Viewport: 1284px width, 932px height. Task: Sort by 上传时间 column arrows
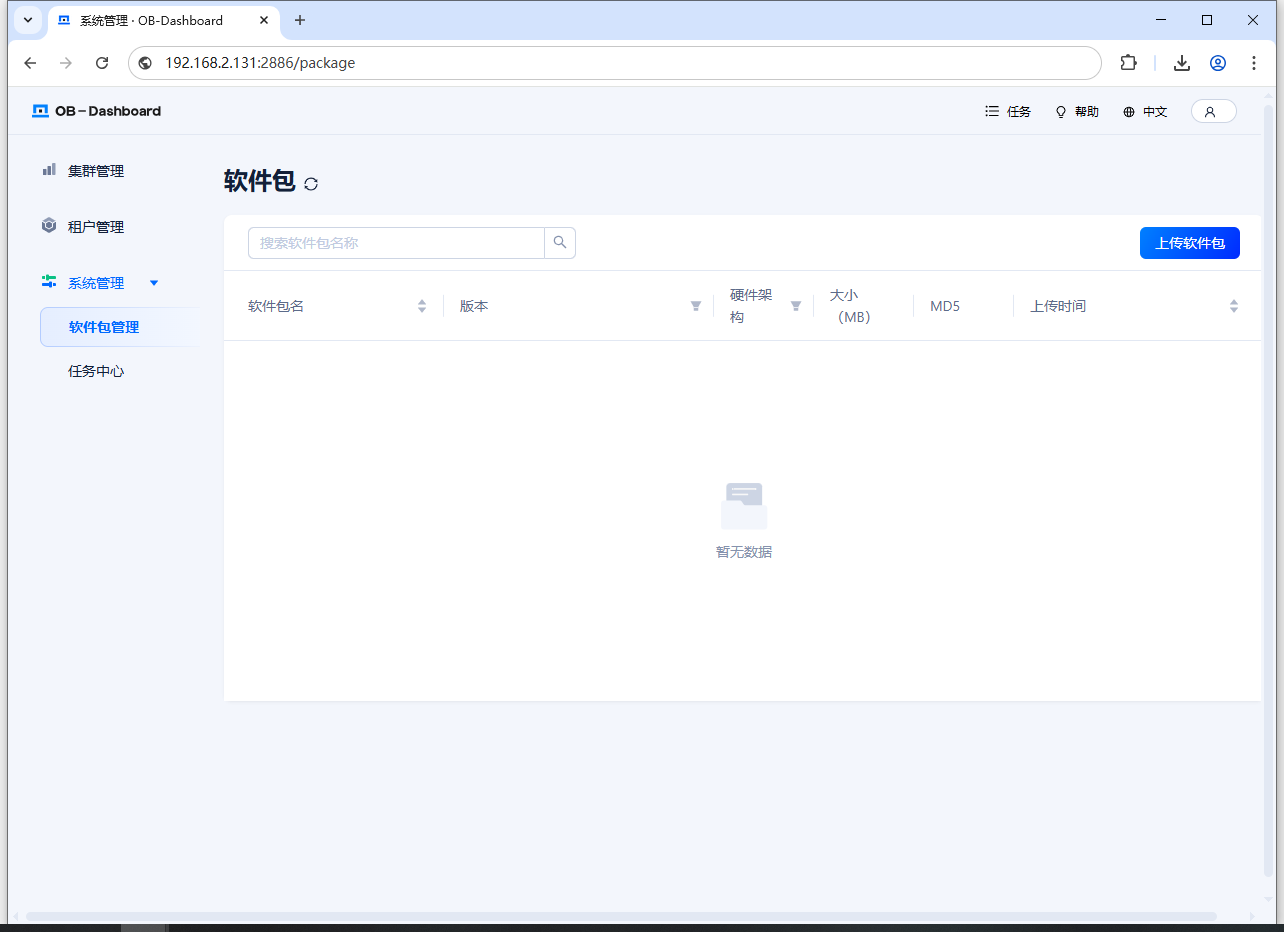point(1233,306)
